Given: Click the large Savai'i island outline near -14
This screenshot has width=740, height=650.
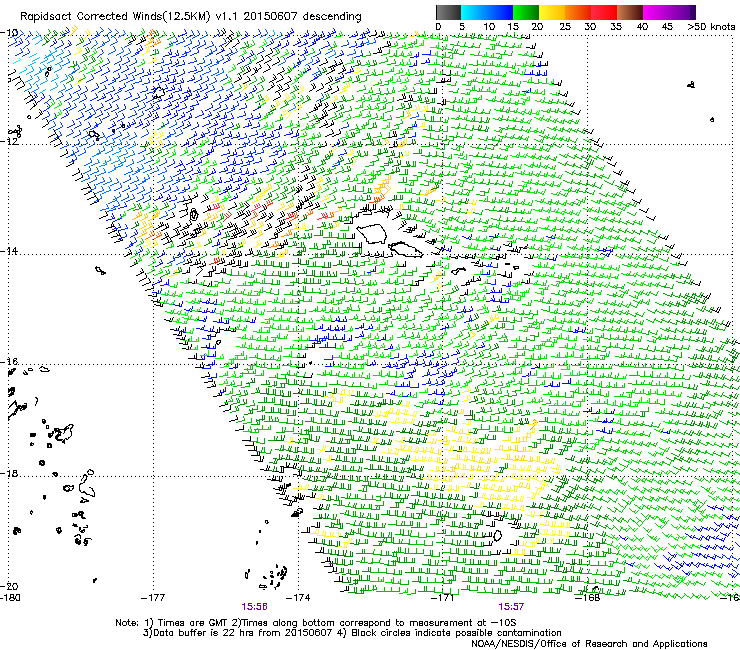Looking at the screenshot, I should (x=372, y=234).
